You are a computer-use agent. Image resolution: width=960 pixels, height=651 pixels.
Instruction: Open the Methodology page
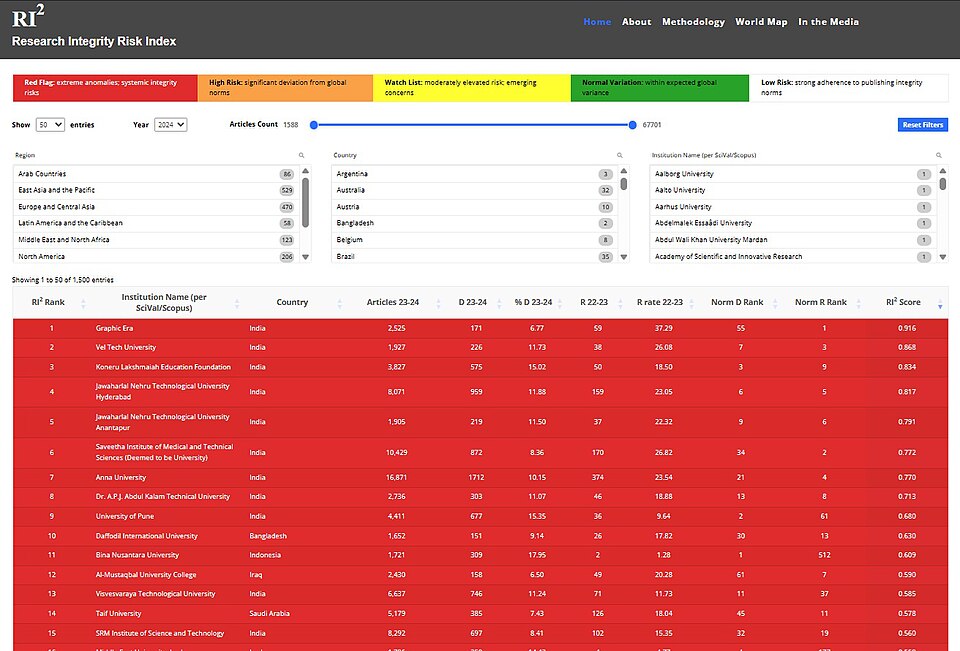(693, 22)
